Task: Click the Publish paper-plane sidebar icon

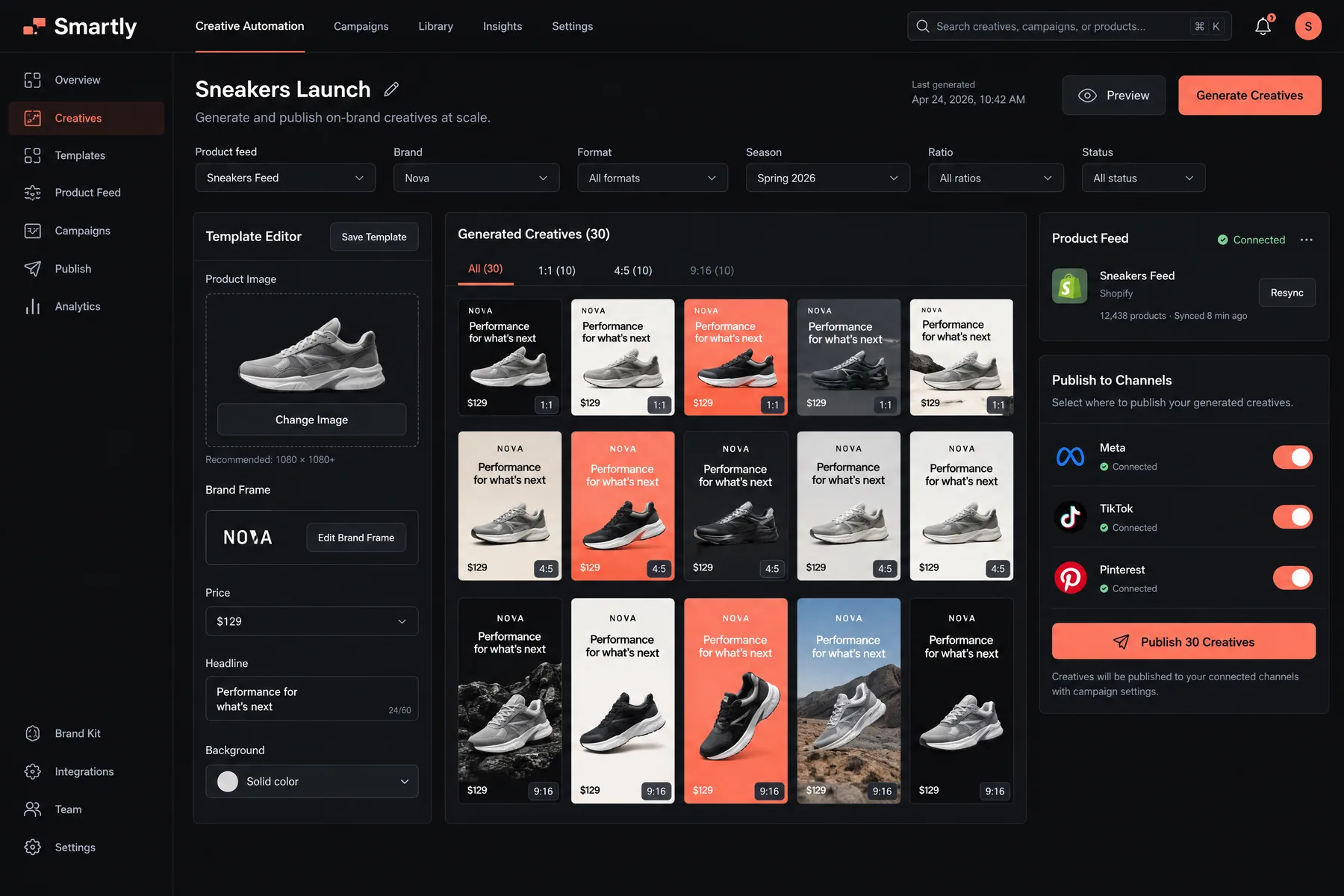Action: point(33,269)
